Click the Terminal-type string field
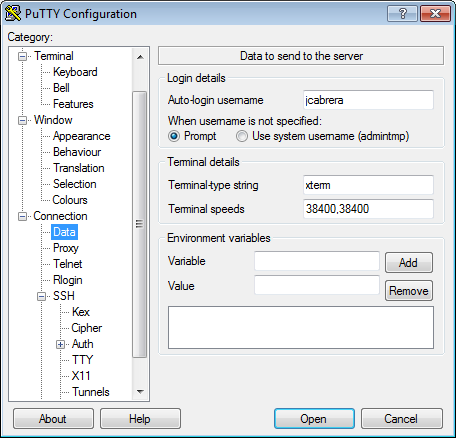 tap(368, 185)
